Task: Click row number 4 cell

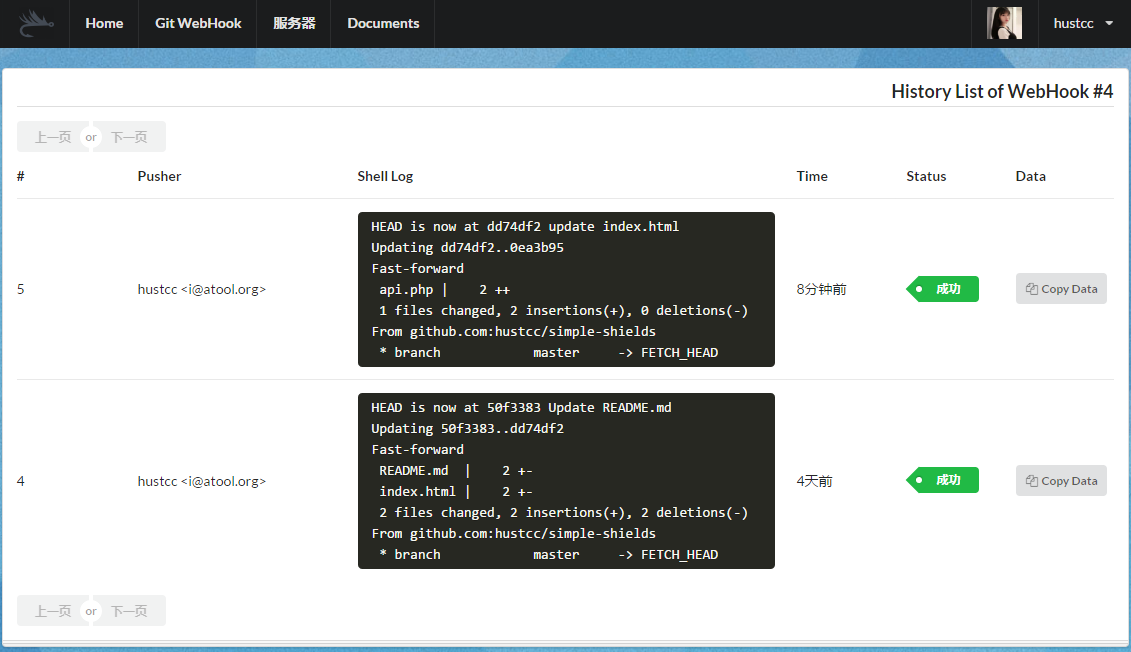Action: (21, 481)
